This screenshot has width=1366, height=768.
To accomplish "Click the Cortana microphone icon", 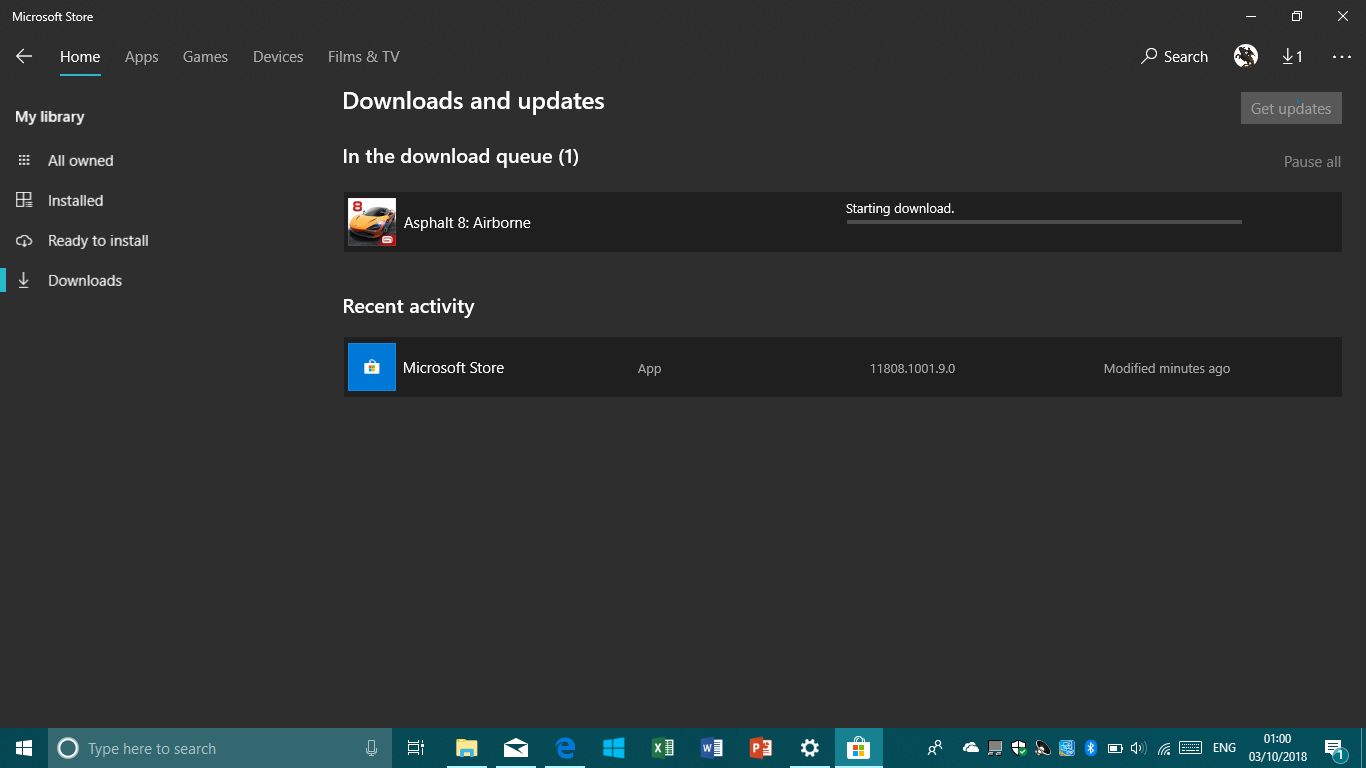I will point(371,748).
